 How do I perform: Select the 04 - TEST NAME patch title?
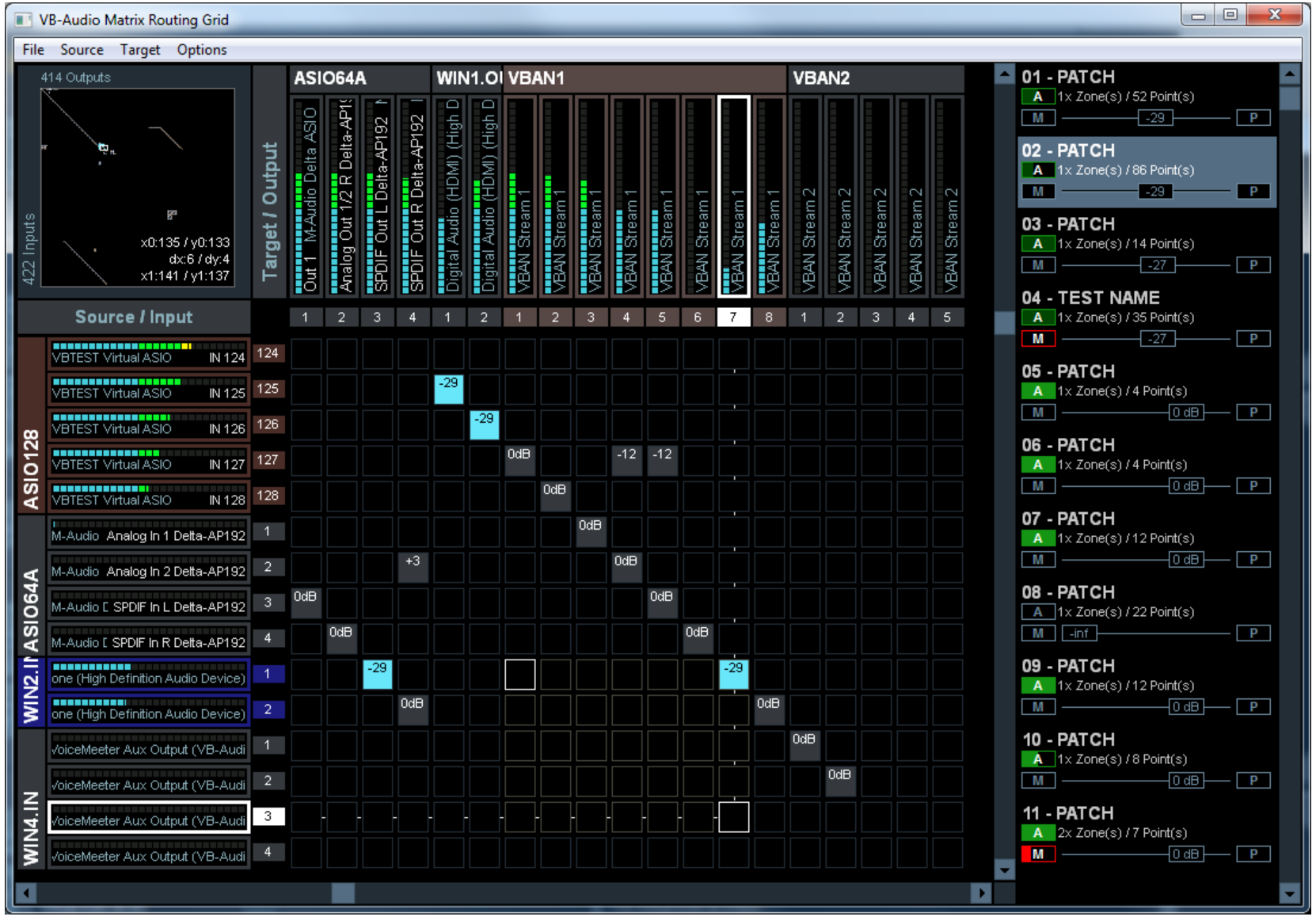[x=1090, y=298]
